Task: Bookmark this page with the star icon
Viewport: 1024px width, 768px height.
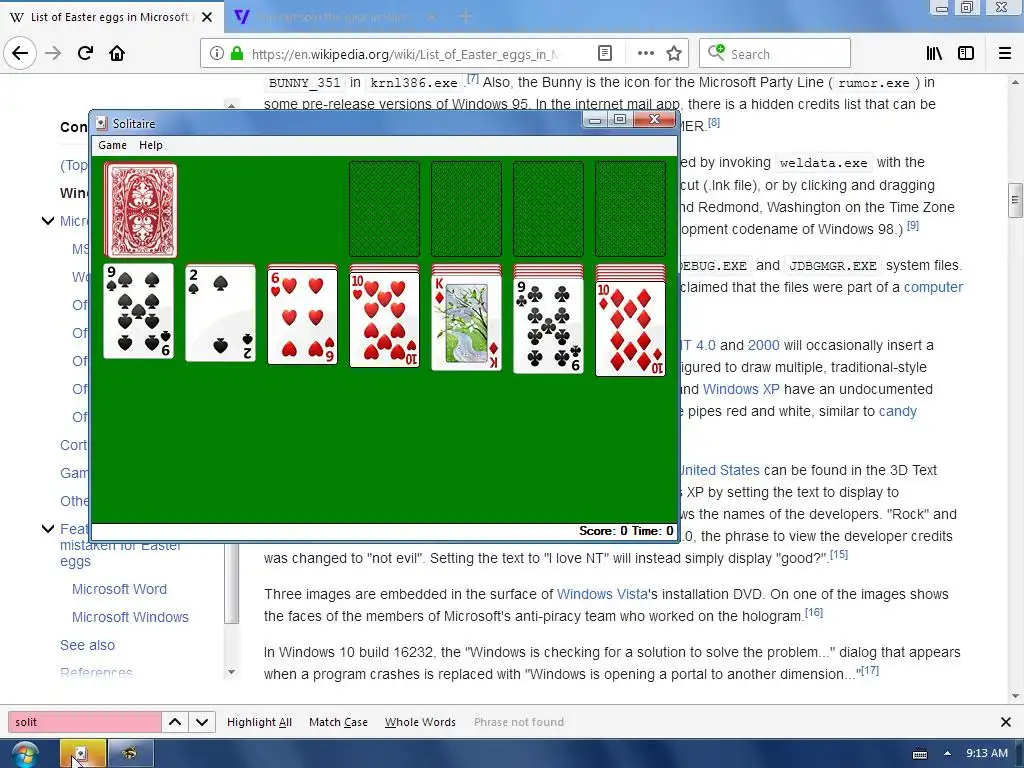Action: [x=674, y=54]
